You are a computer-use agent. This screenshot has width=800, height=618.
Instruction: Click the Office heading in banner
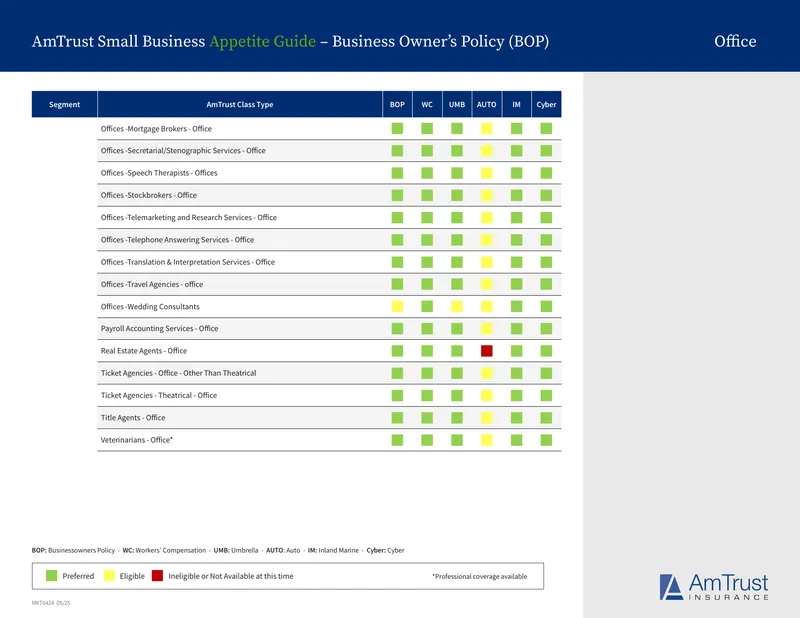[x=735, y=41]
